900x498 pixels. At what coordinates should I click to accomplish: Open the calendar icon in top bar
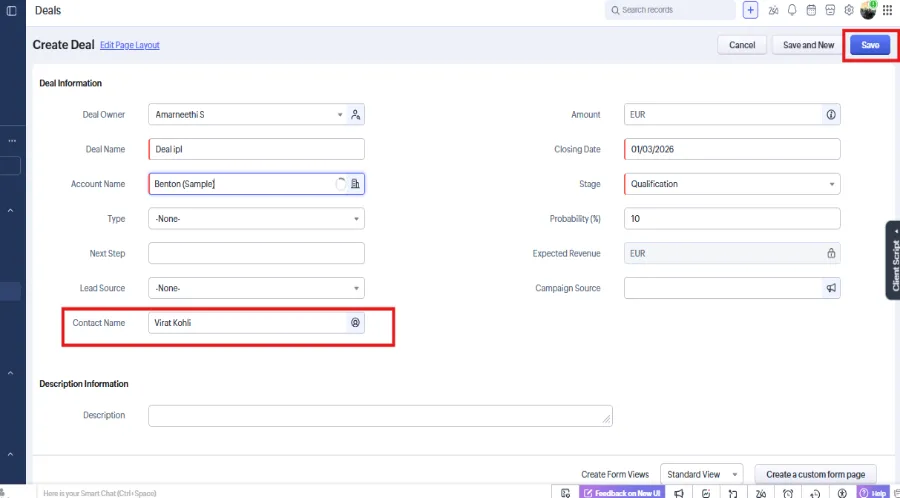click(x=811, y=10)
